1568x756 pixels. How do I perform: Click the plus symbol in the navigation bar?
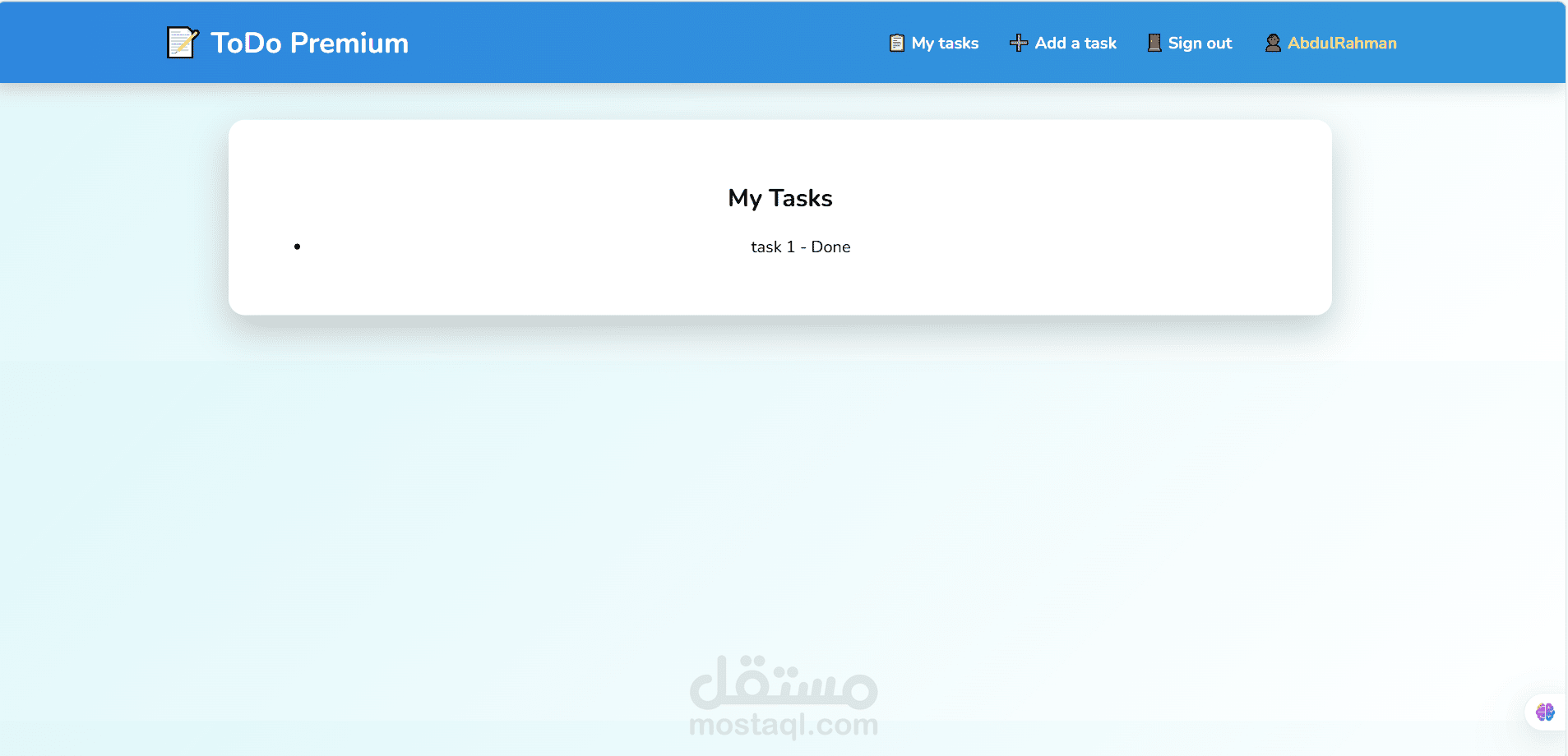coord(1018,43)
